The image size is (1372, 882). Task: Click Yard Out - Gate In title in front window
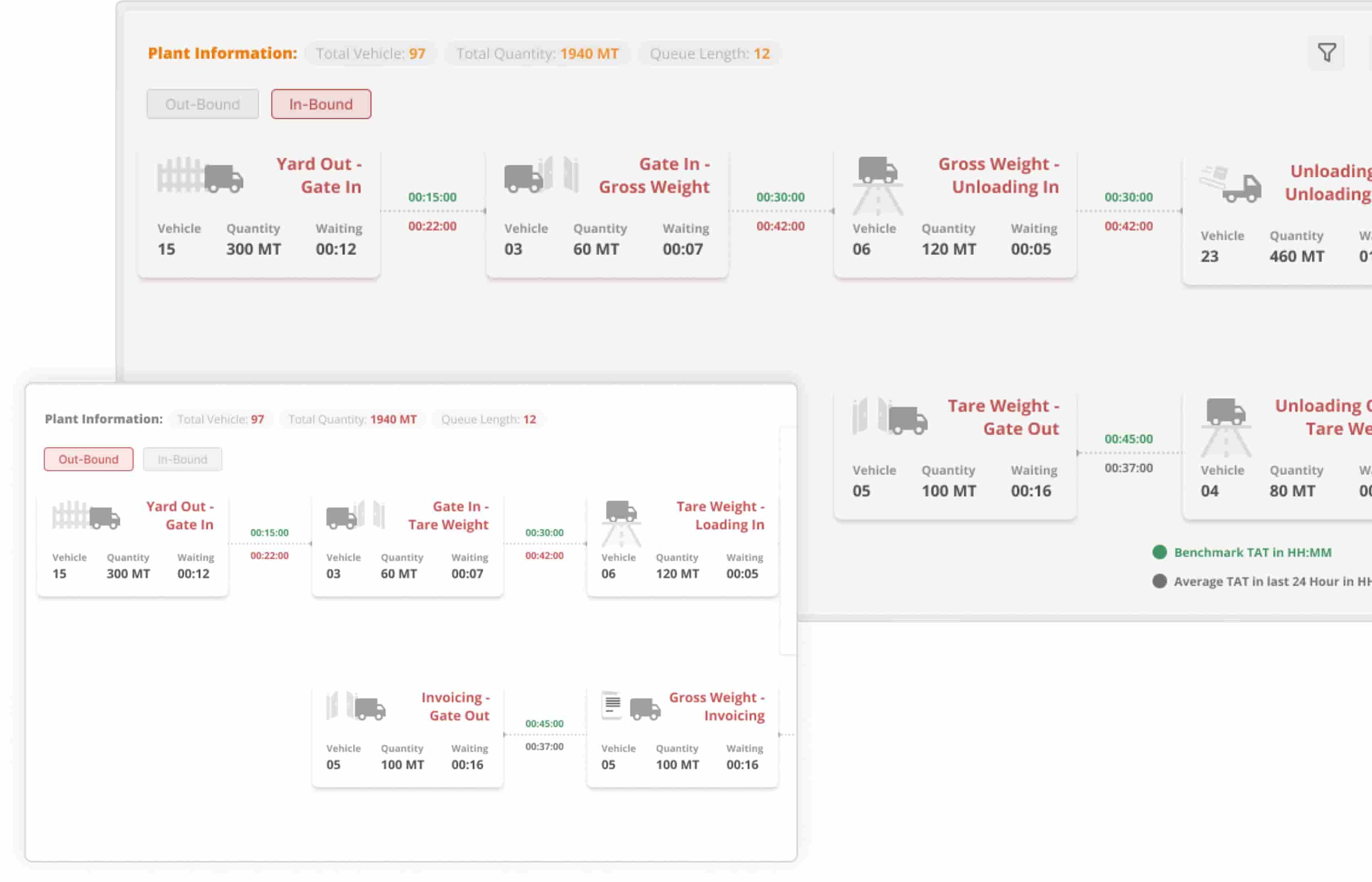pyautogui.click(x=180, y=516)
